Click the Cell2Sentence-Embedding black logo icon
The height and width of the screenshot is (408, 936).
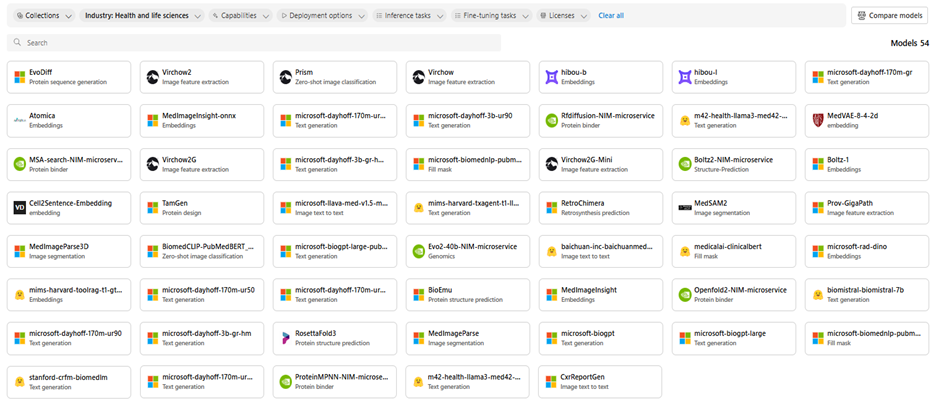coord(19,207)
